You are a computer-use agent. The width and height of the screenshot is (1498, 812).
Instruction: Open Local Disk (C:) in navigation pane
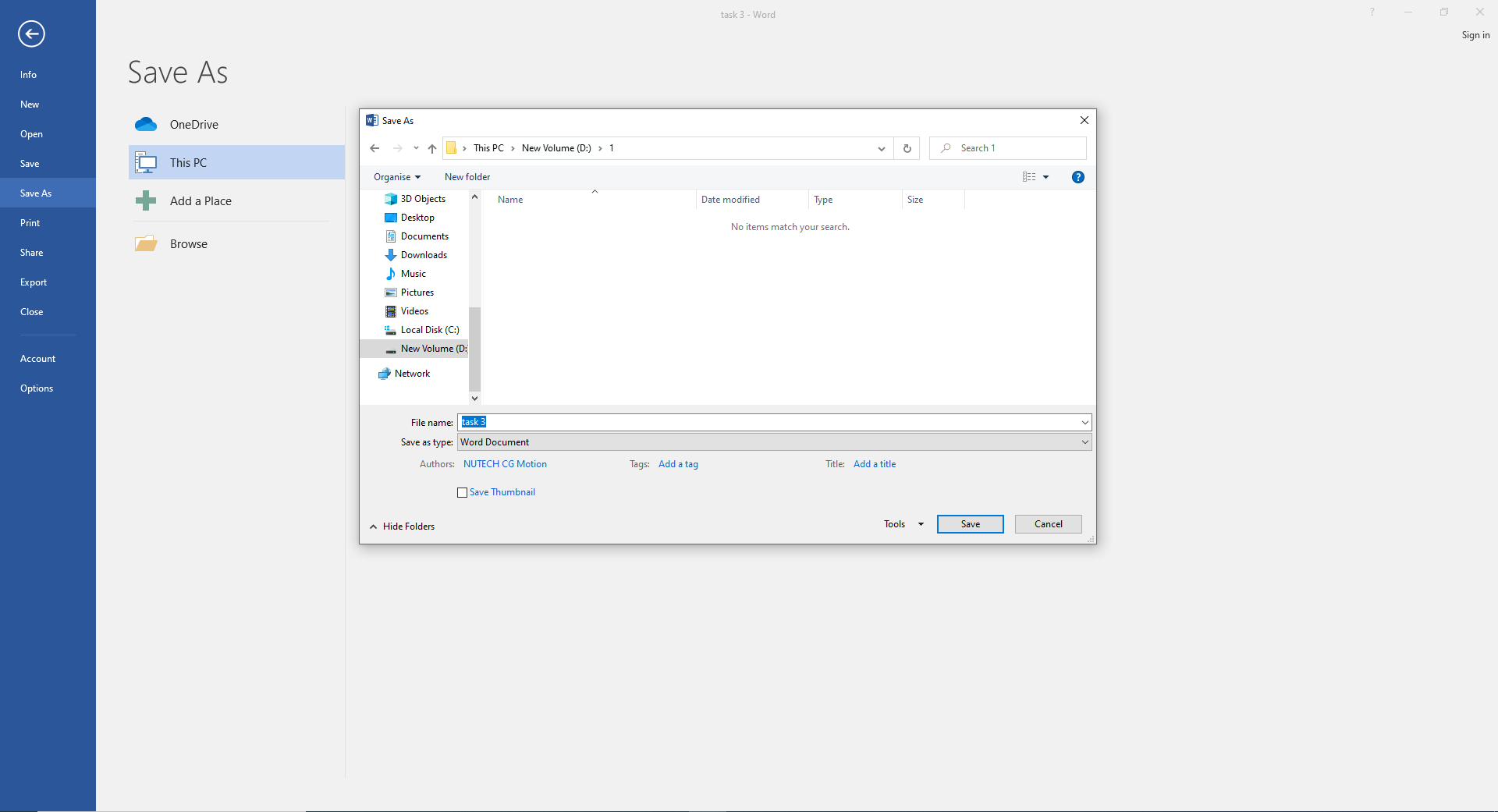tap(391, 330)
